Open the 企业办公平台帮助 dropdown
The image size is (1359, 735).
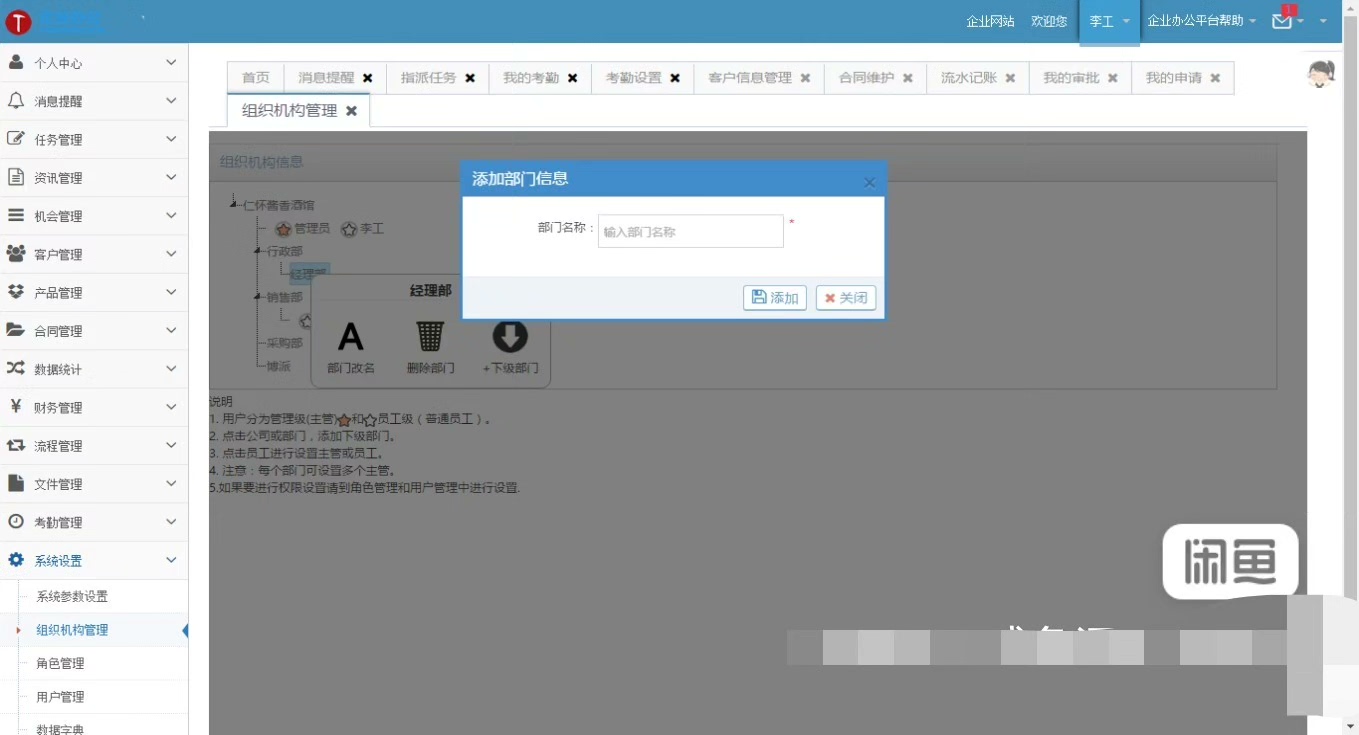(1201, 21)
